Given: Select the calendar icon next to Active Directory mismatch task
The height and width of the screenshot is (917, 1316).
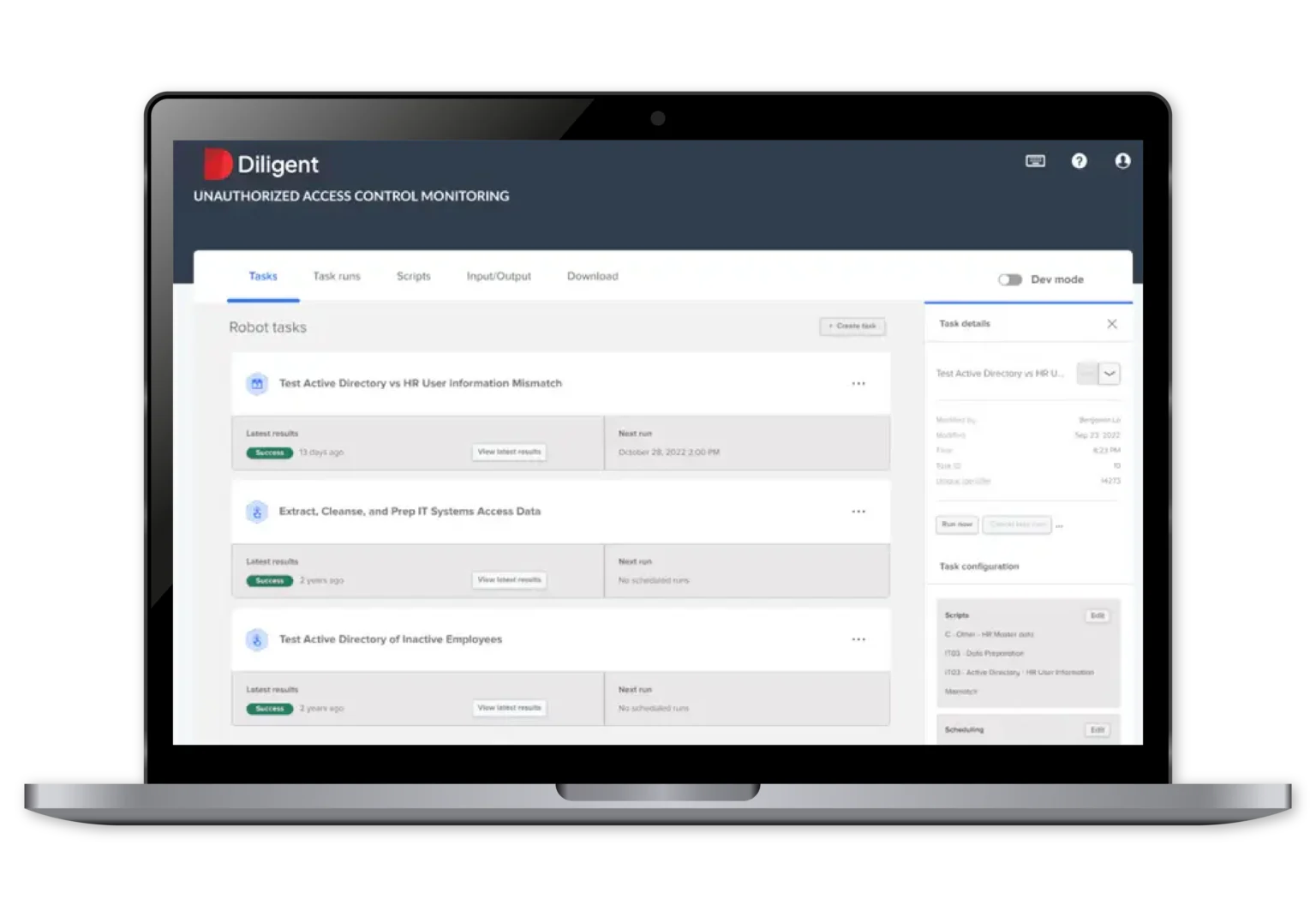Looking at the screenshot, I should (256, 383).
